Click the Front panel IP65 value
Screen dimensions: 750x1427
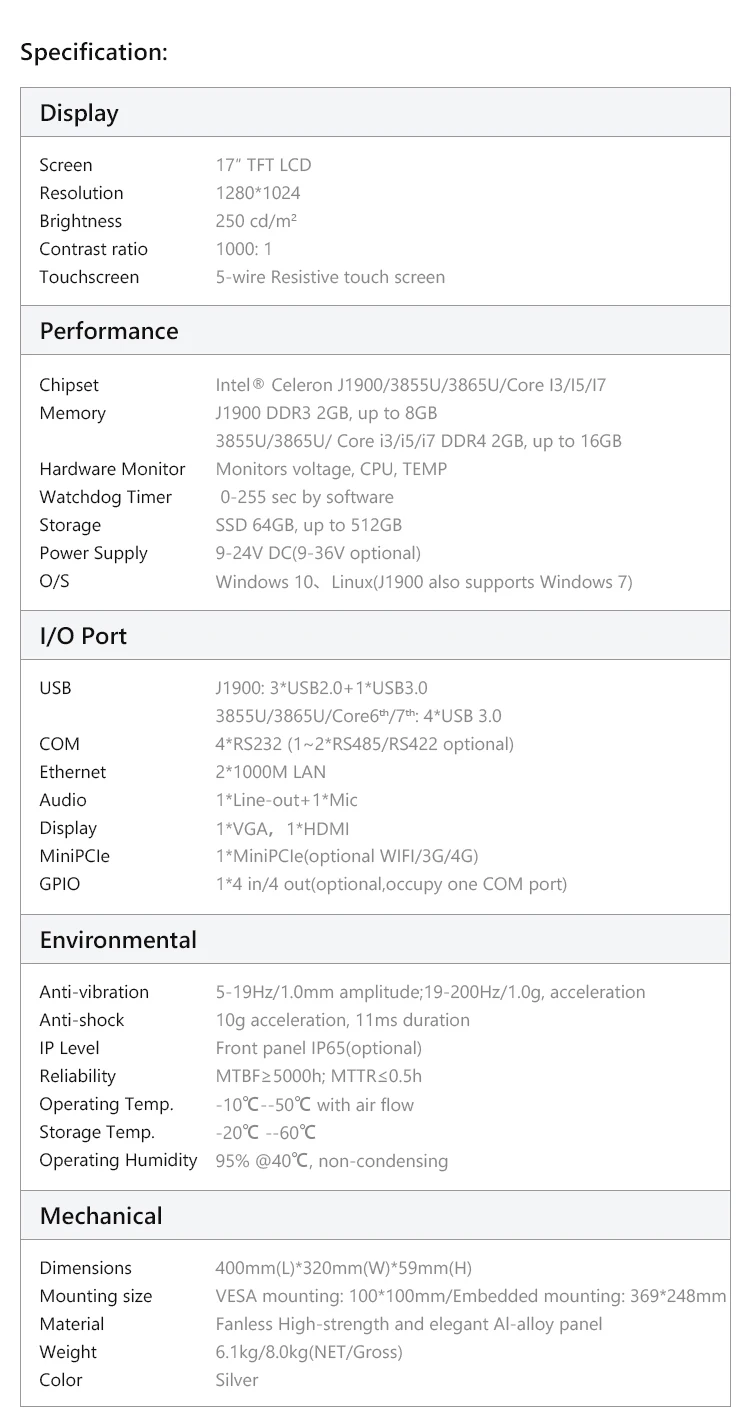point(319,1048)
